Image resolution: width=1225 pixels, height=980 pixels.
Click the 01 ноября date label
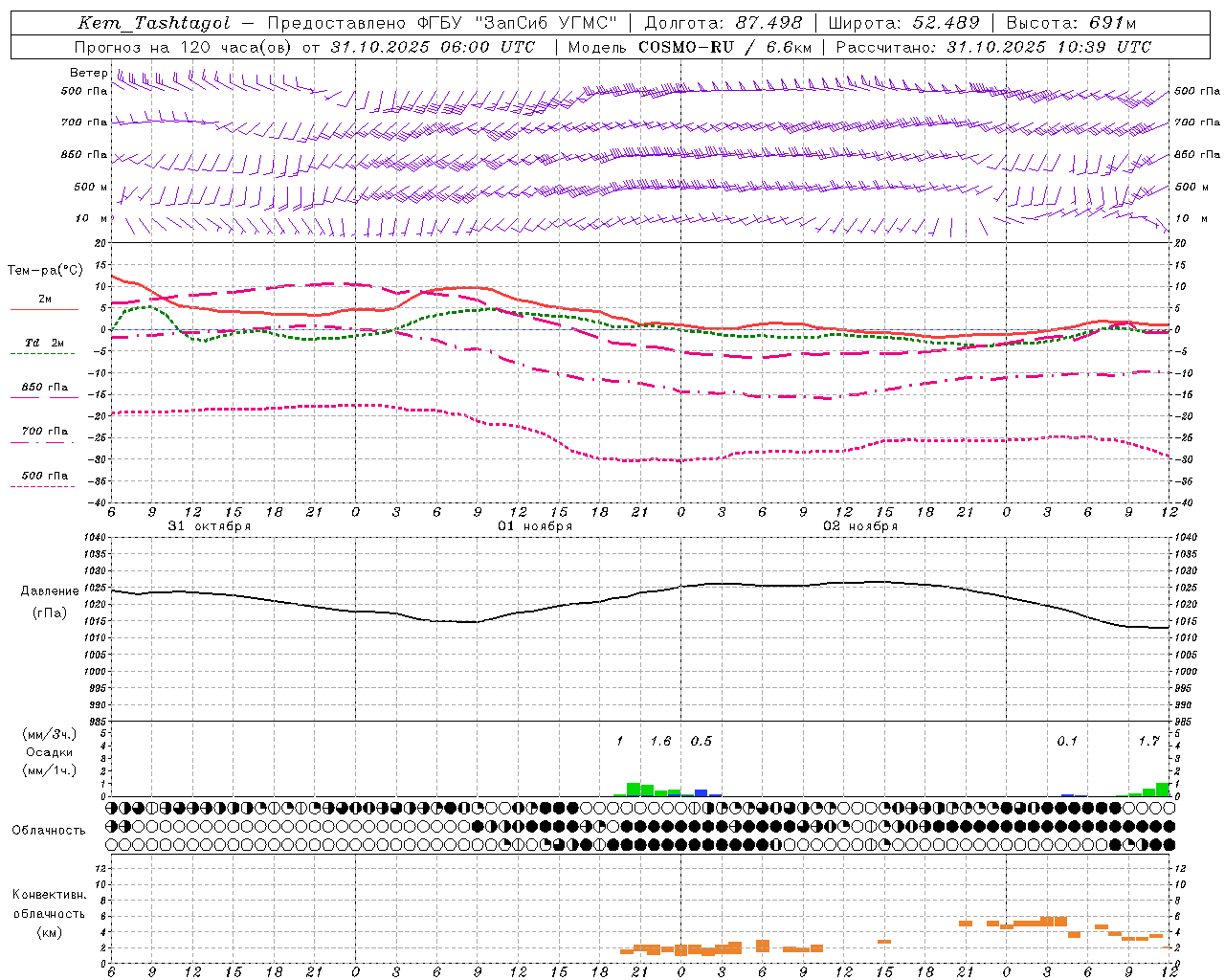(535, 526)
